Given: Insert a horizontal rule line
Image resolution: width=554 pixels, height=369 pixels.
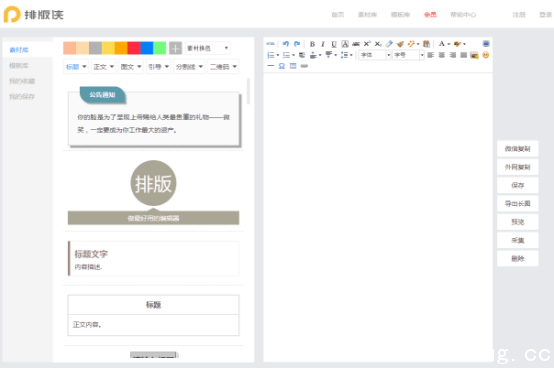Looking at the screenshot, I should (271, 66).
